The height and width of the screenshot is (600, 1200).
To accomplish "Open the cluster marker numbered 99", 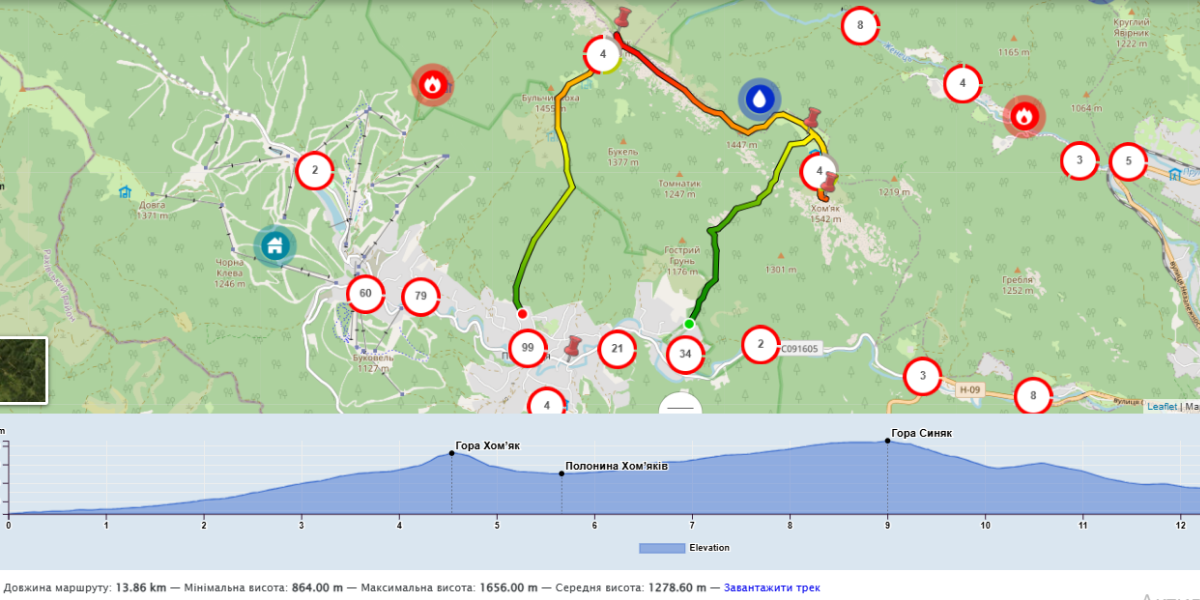I will point(527,348).
